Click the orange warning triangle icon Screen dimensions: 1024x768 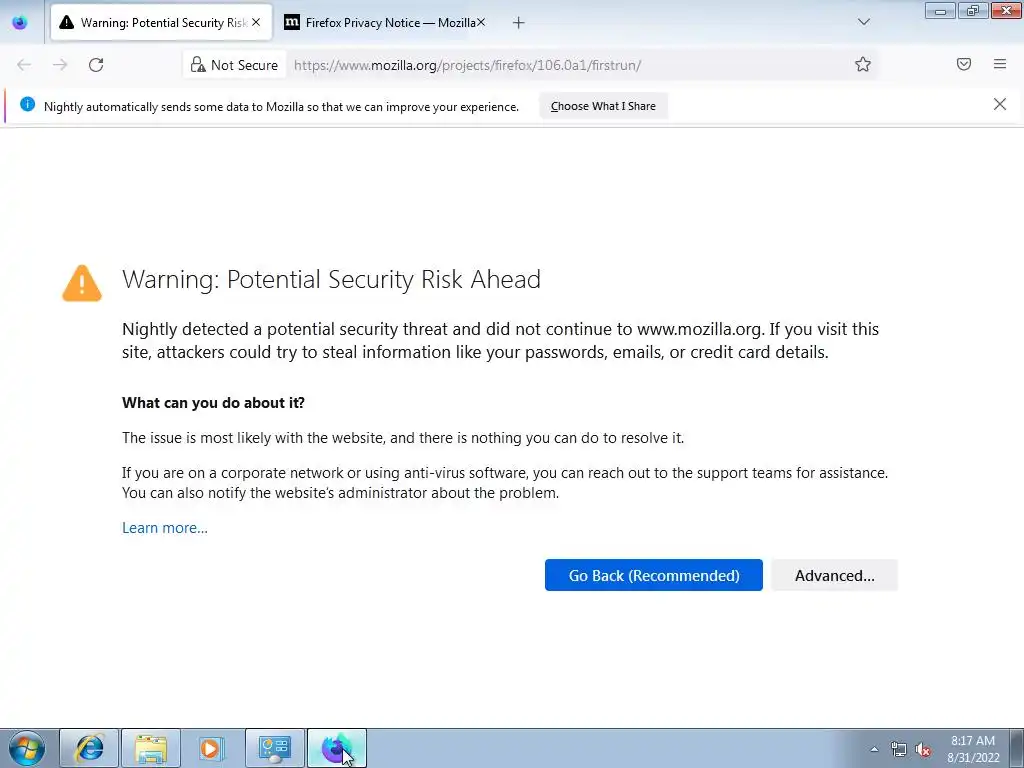point(82,283)
